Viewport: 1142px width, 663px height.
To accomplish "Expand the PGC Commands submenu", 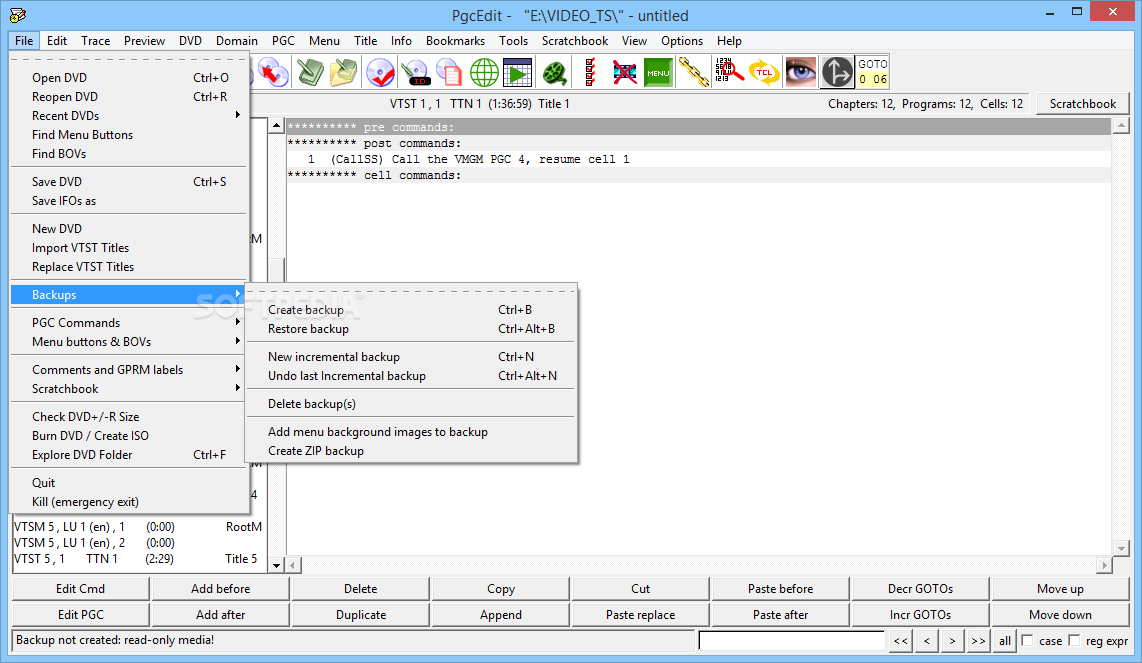I will [129, 323].
